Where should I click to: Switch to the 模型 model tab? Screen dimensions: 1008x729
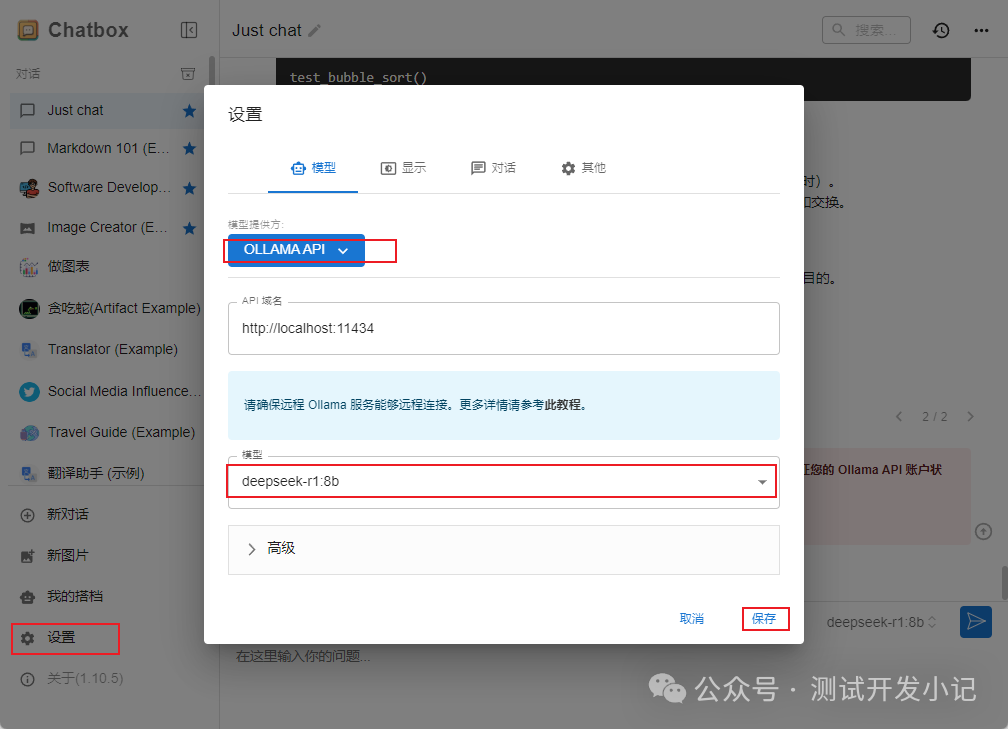point(313,168)
